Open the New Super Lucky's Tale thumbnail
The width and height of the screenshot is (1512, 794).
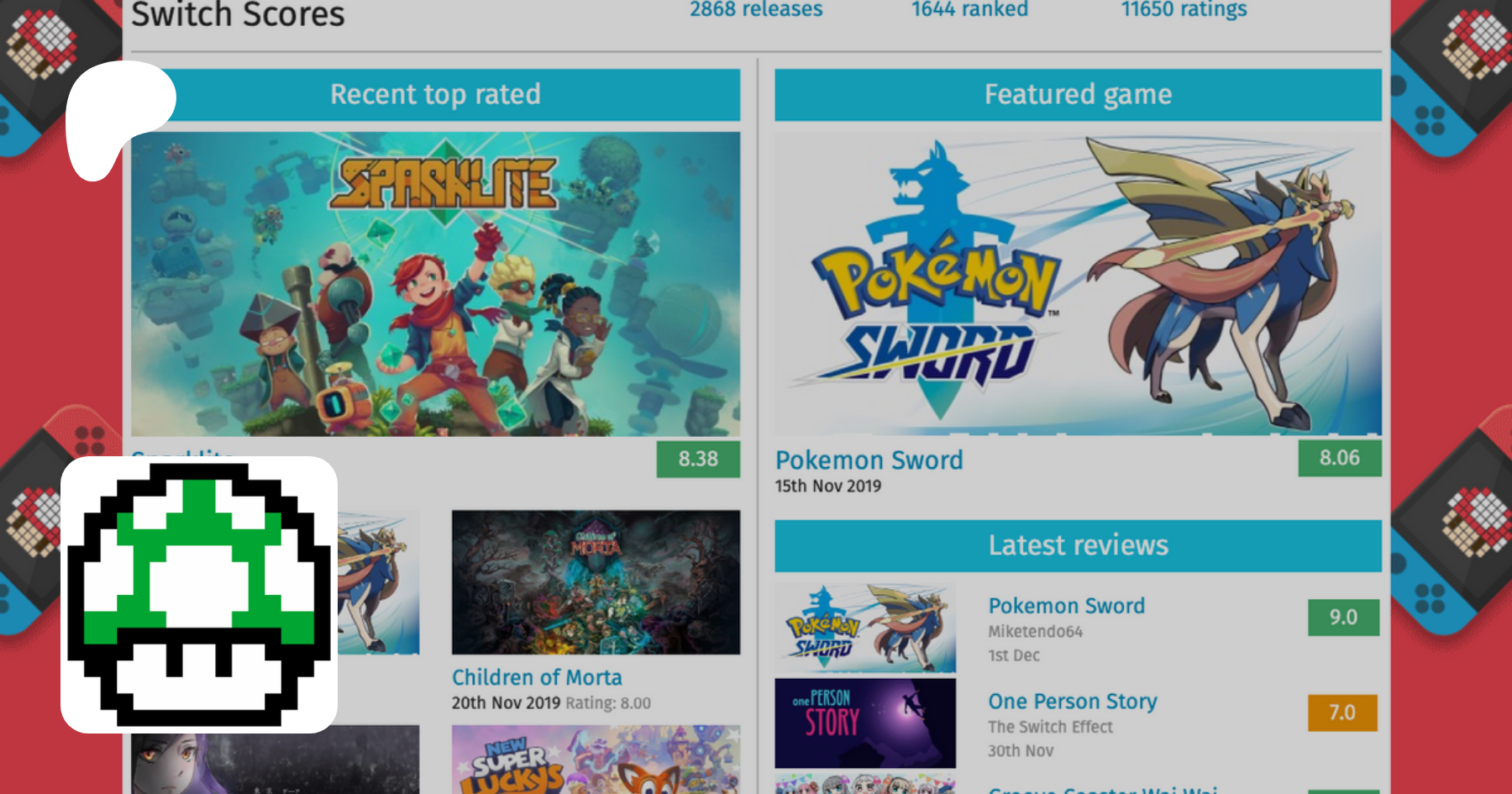[596, 760]
